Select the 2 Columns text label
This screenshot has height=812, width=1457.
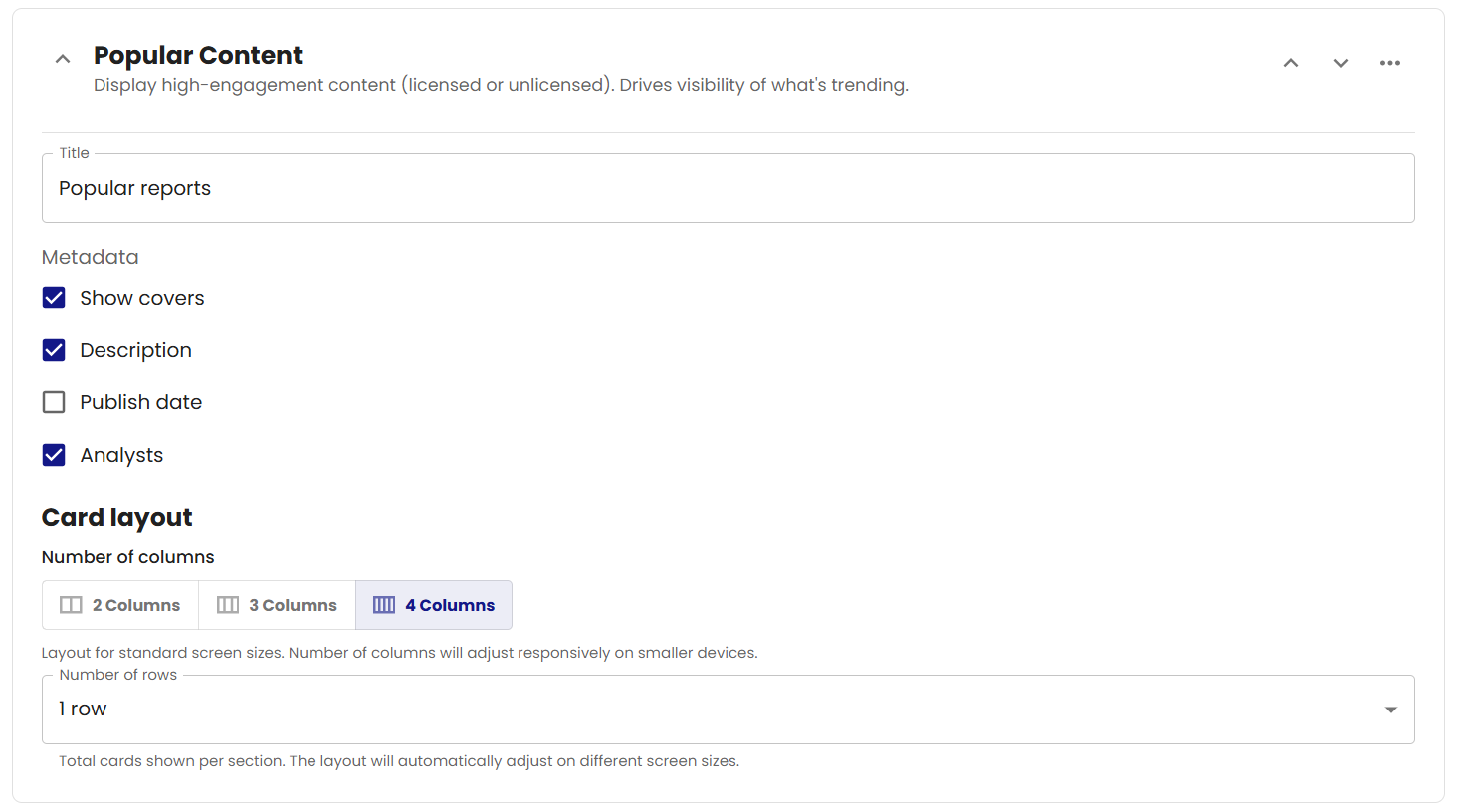tap(136, 605)
